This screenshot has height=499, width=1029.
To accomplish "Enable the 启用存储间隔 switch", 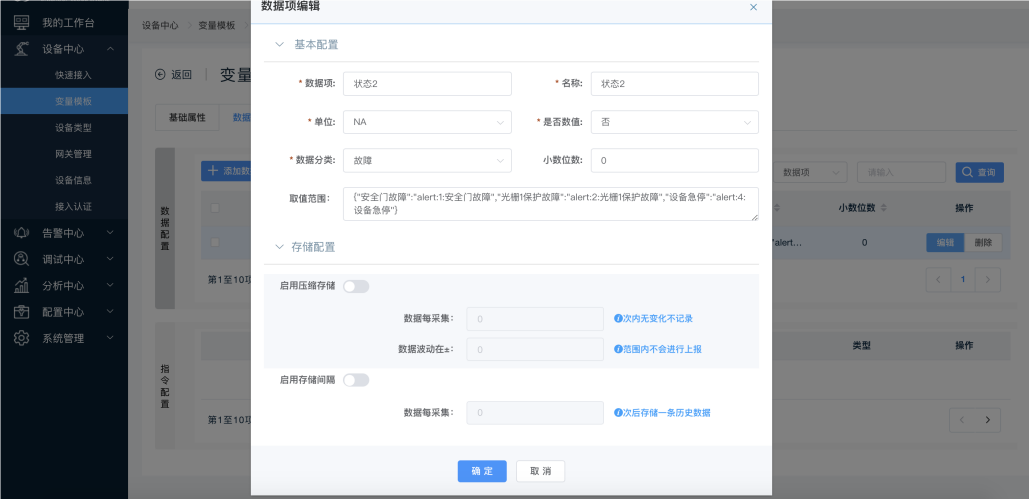I will [x=356, y=380].
